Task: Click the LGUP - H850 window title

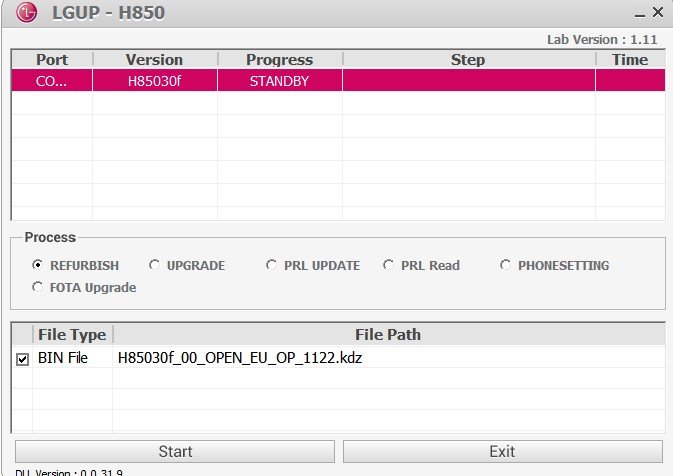Action: point(108,13)
